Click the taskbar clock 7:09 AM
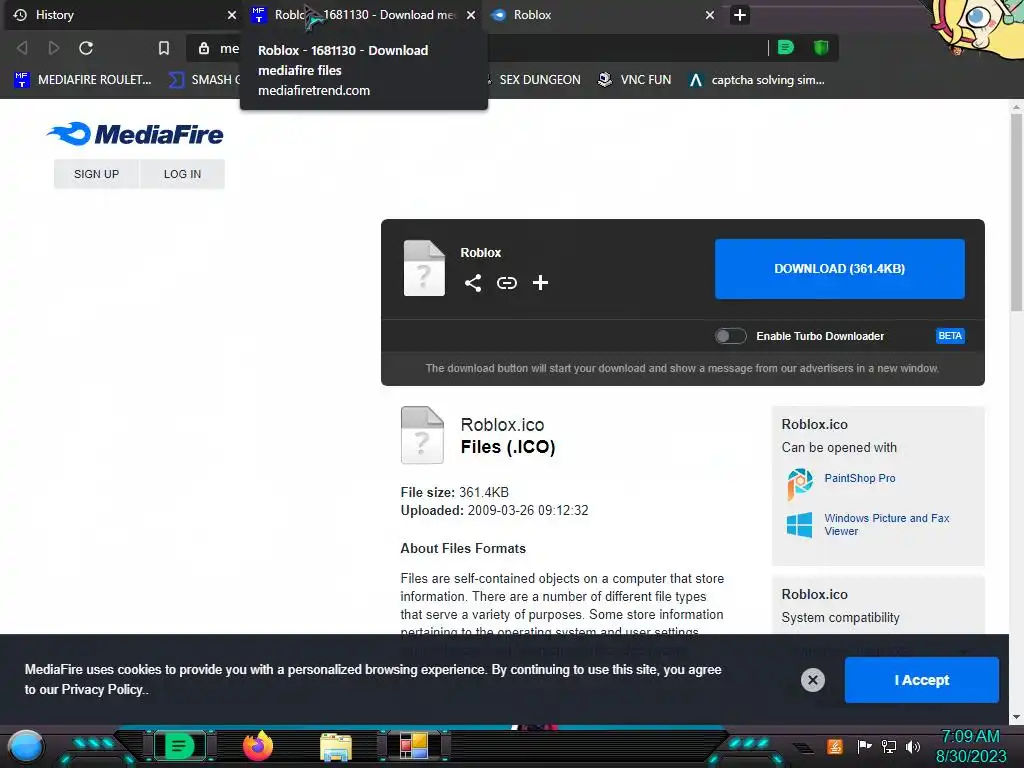This screenshot has height=768, width=1024. pyautogui.click(x=970, y=737)
